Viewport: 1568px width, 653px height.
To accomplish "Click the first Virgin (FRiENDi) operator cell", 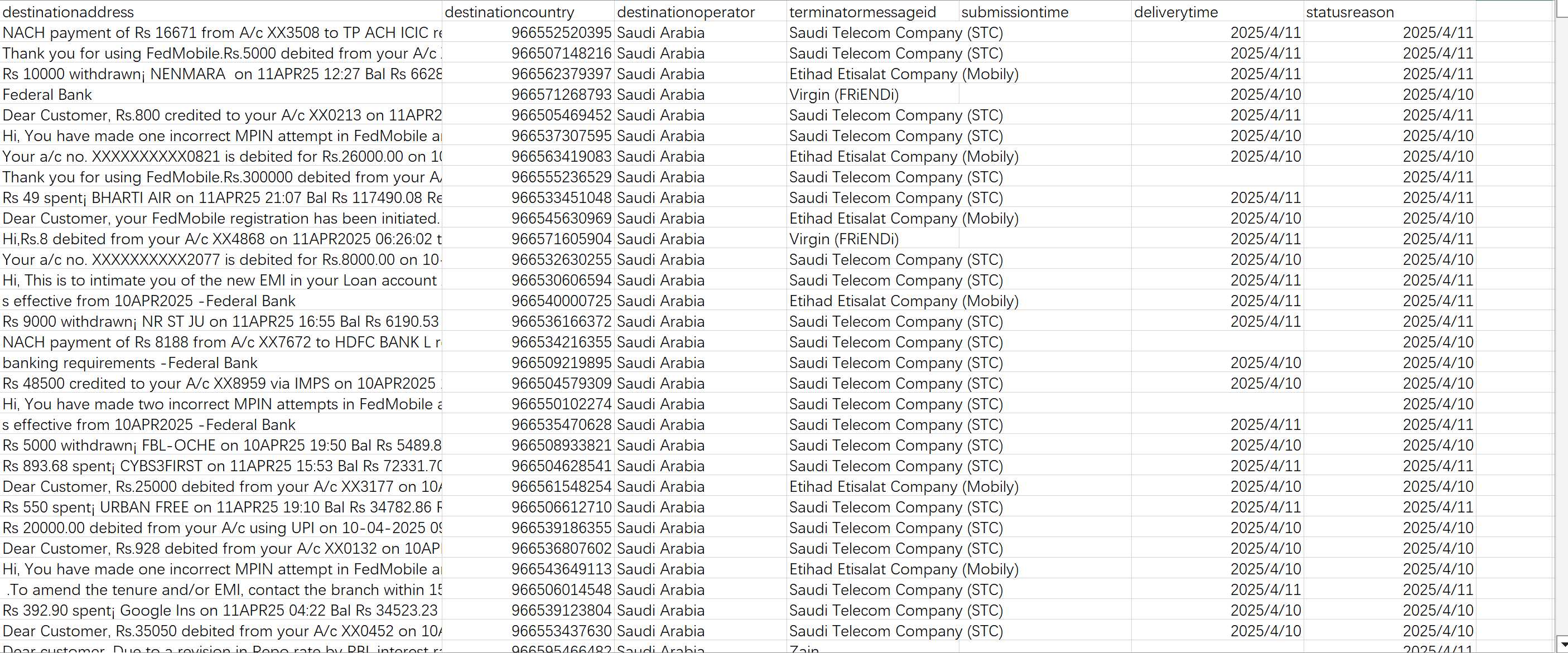I will [x=873, y=94].
